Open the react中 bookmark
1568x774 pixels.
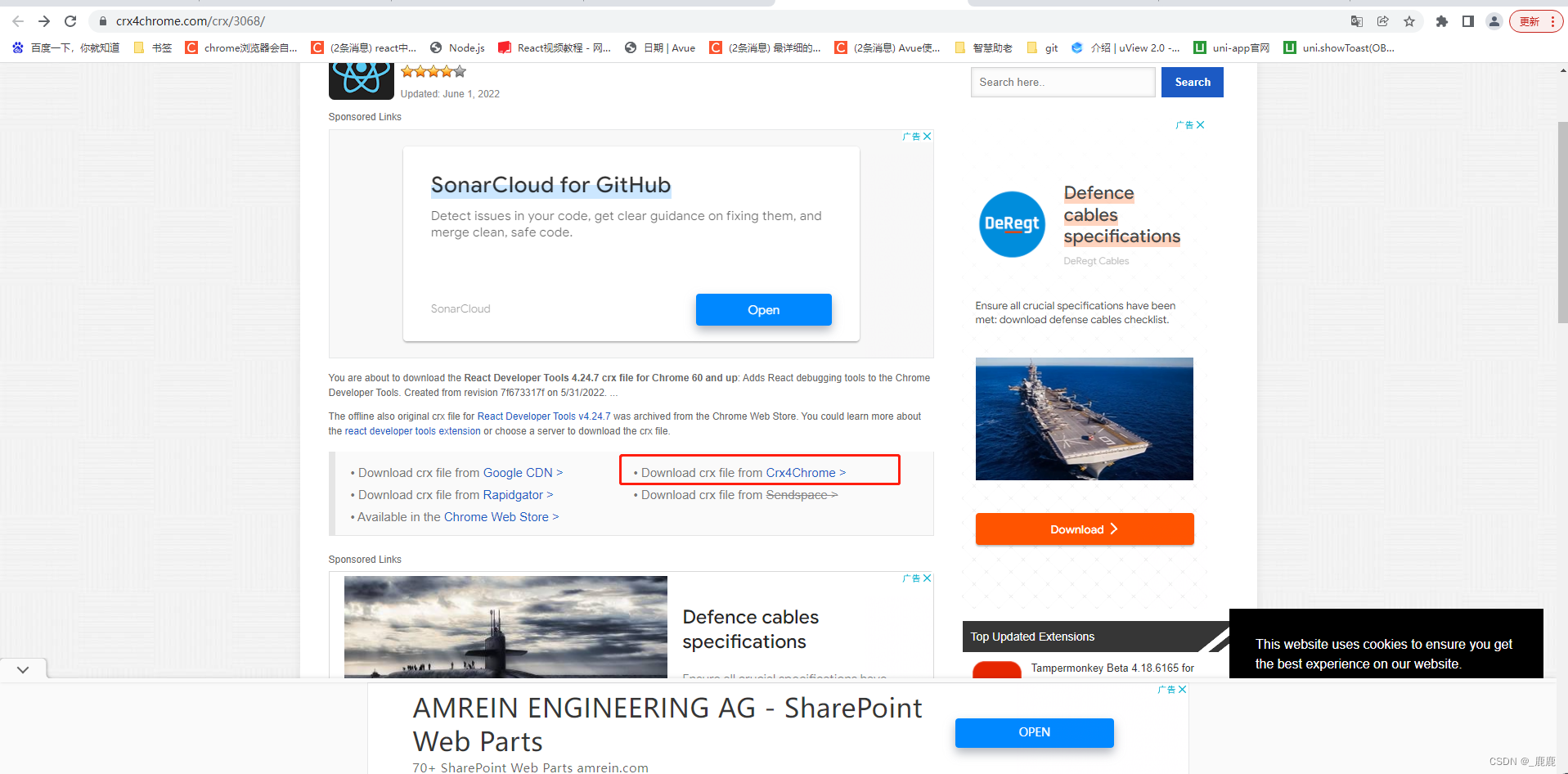(x=365, y=48)
